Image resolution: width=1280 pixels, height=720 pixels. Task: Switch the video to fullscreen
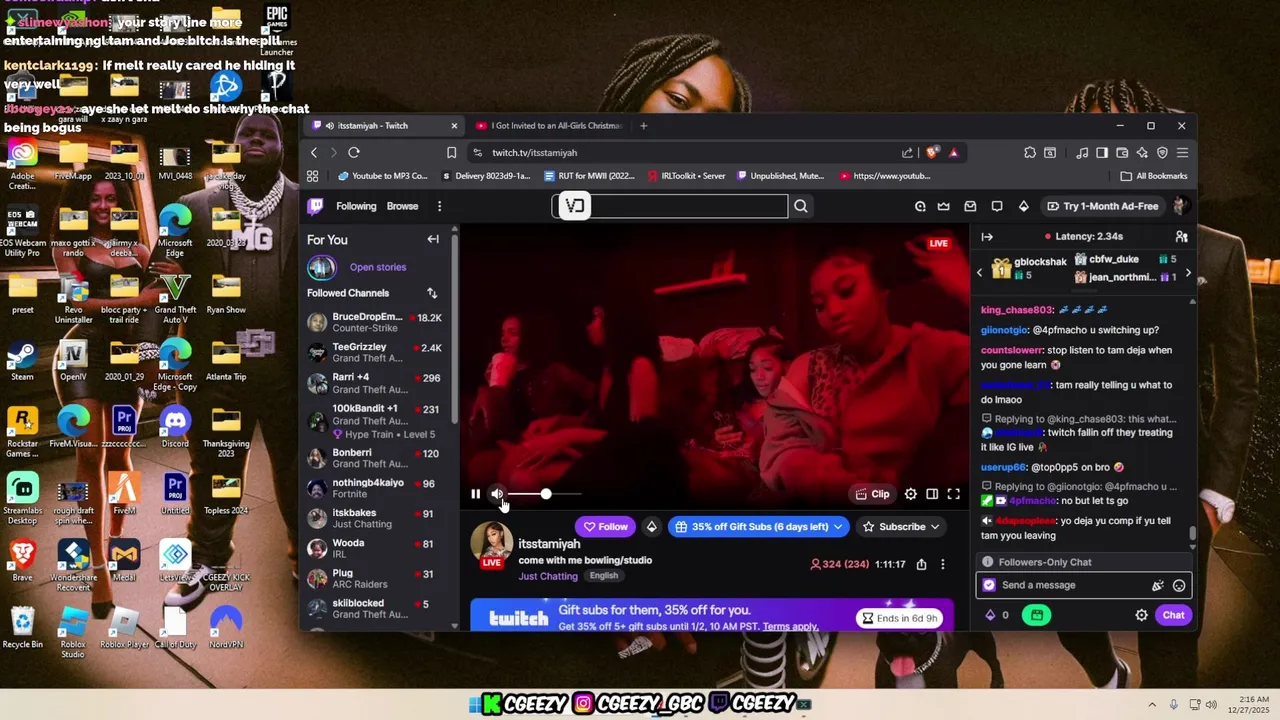point(954,494)
